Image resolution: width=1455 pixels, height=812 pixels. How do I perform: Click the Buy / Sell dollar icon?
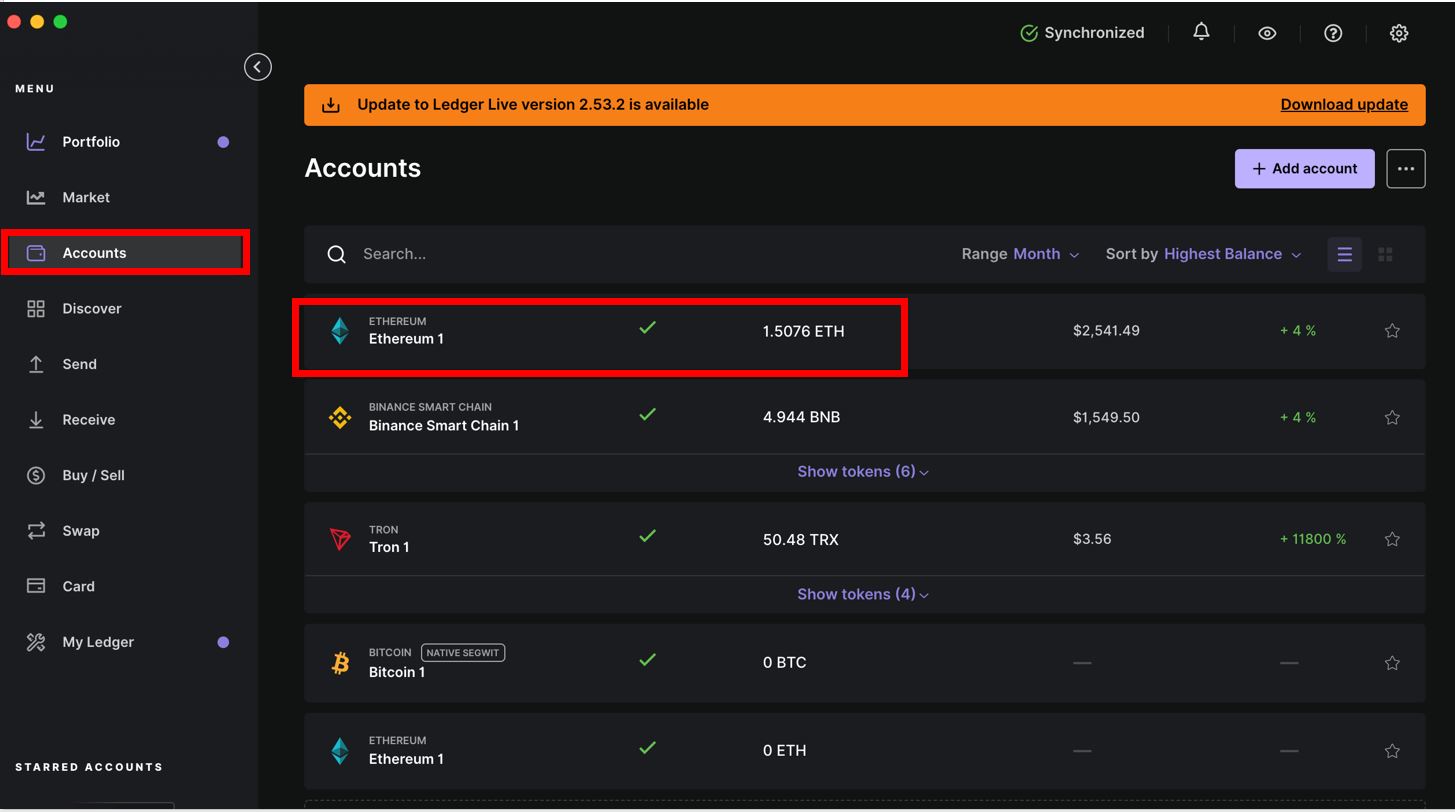[36, 475]
